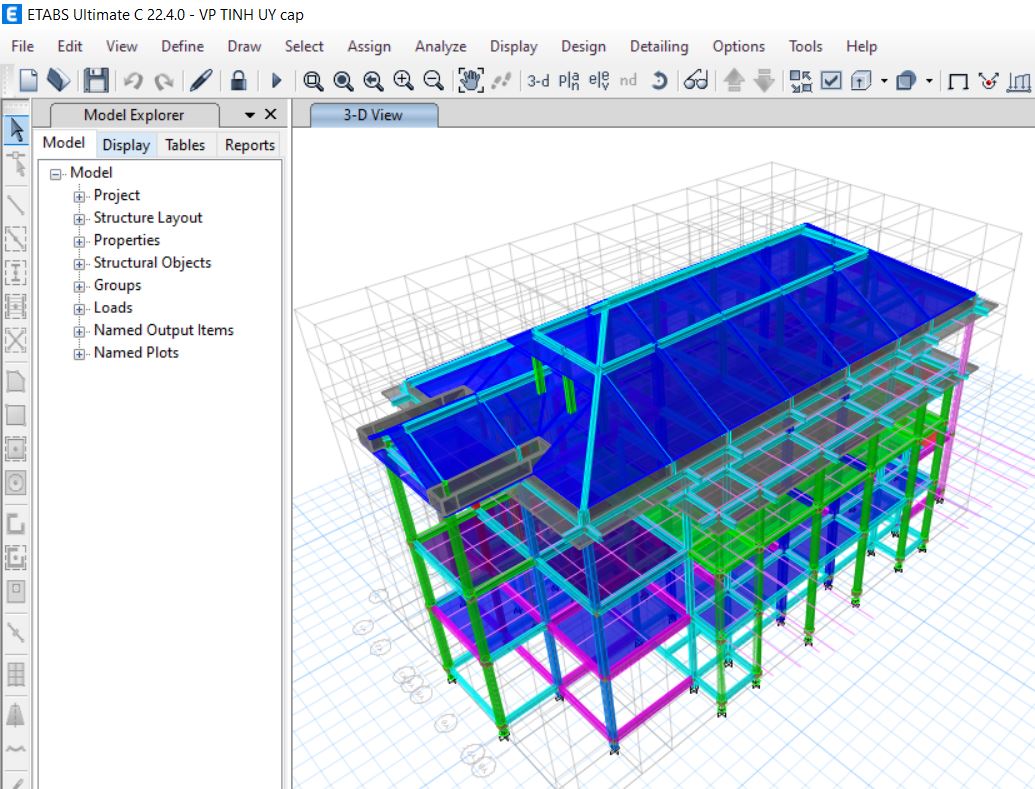Restore full view zoom icon
The image size is (1035, 789).
343,81
